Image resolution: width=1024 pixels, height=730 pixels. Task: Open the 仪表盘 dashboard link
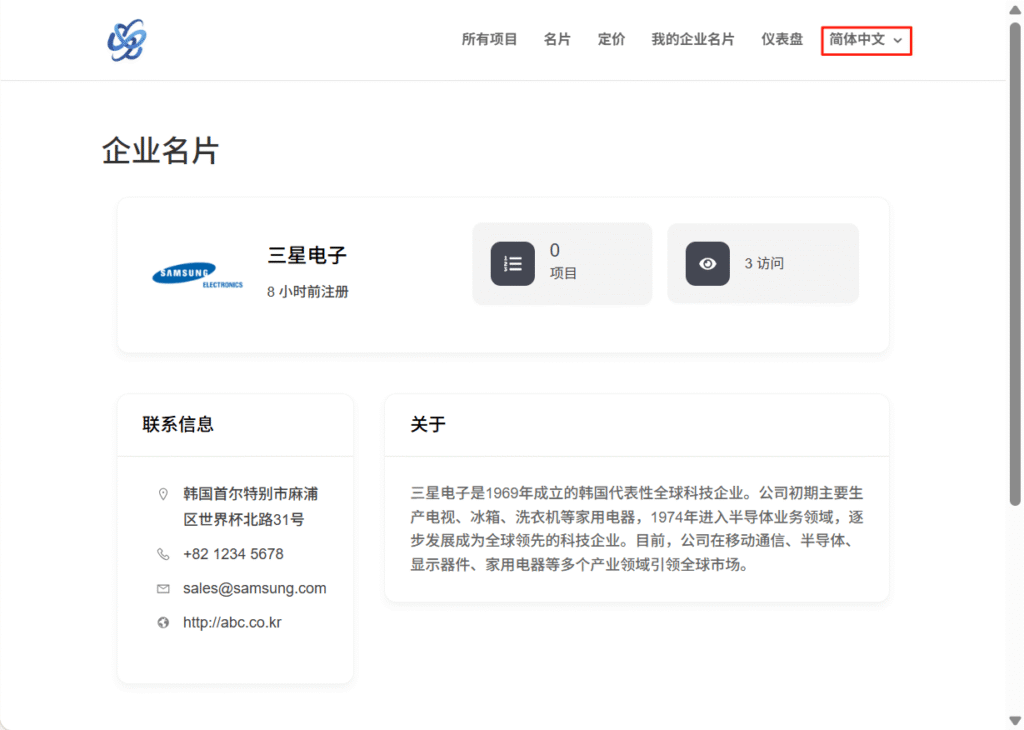781,40
